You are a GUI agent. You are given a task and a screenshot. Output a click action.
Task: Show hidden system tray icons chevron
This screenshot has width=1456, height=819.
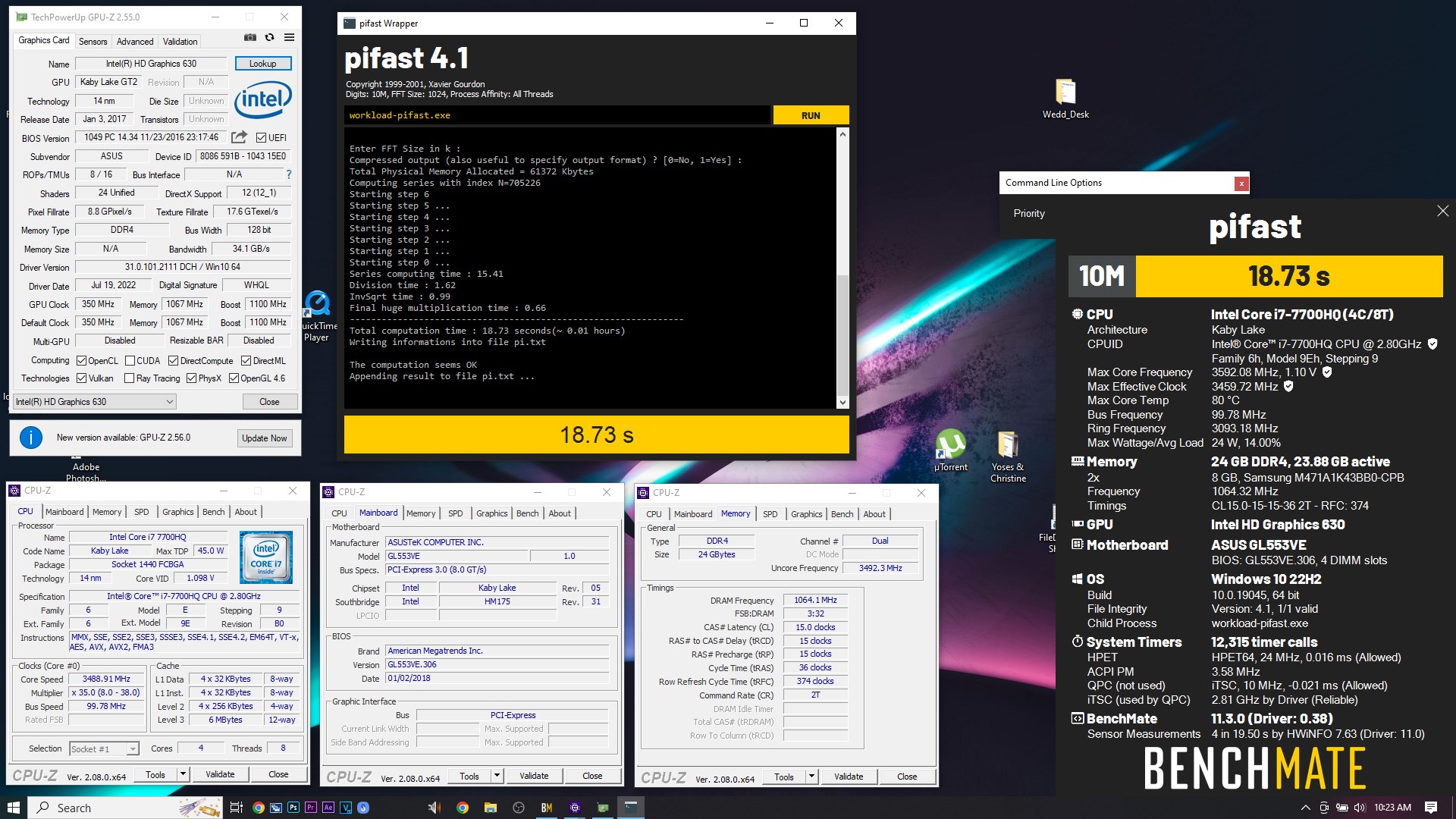tap(1305, 808)
